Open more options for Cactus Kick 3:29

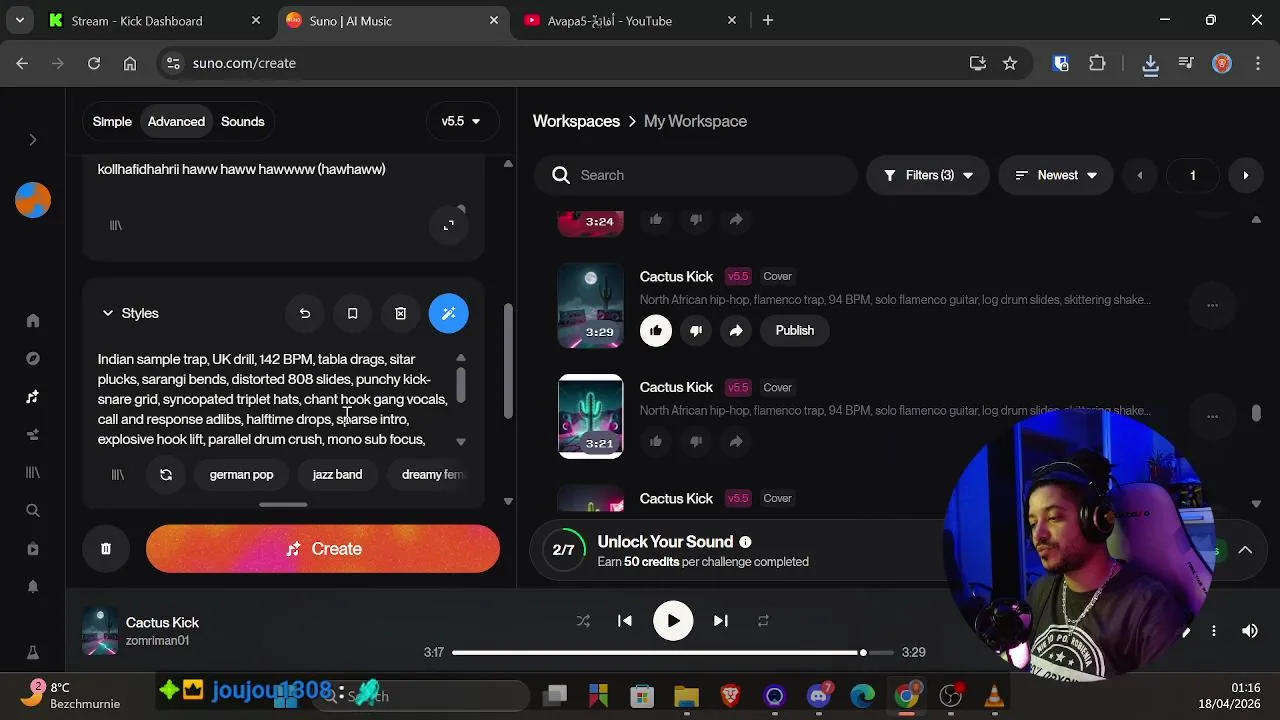(x=1212, y=305)
